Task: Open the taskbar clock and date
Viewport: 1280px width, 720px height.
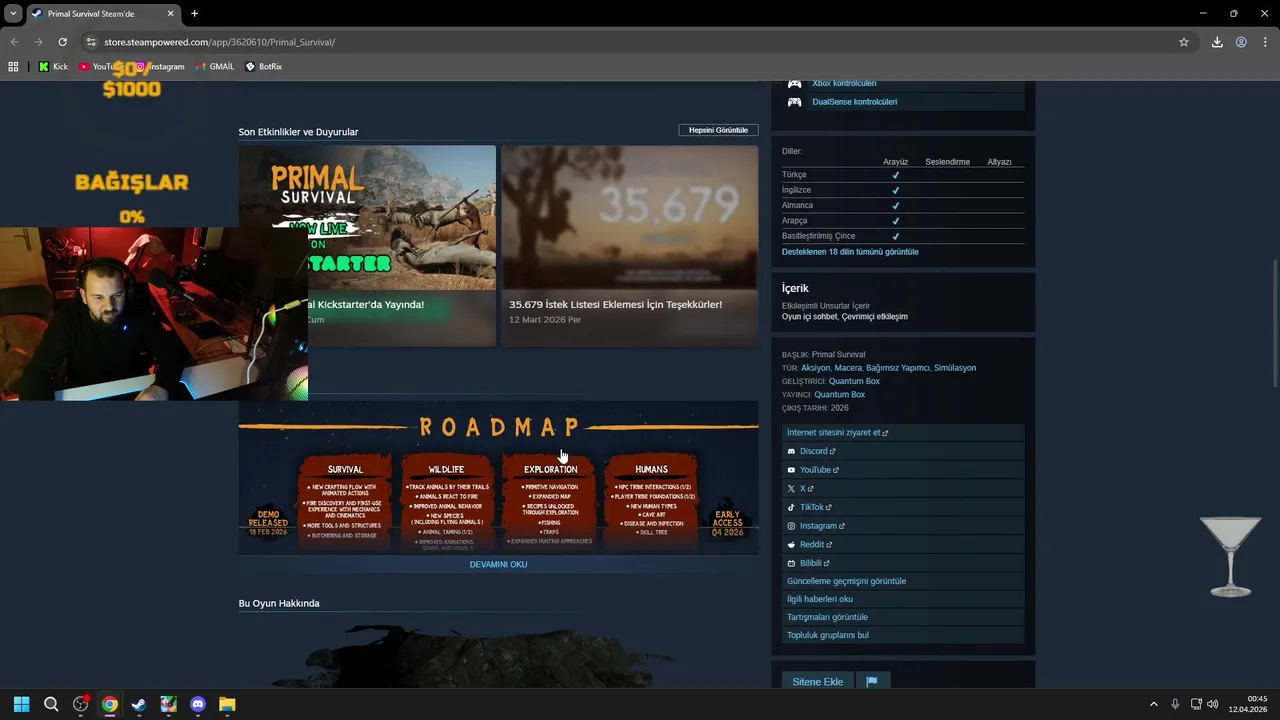Action: 1248,704
